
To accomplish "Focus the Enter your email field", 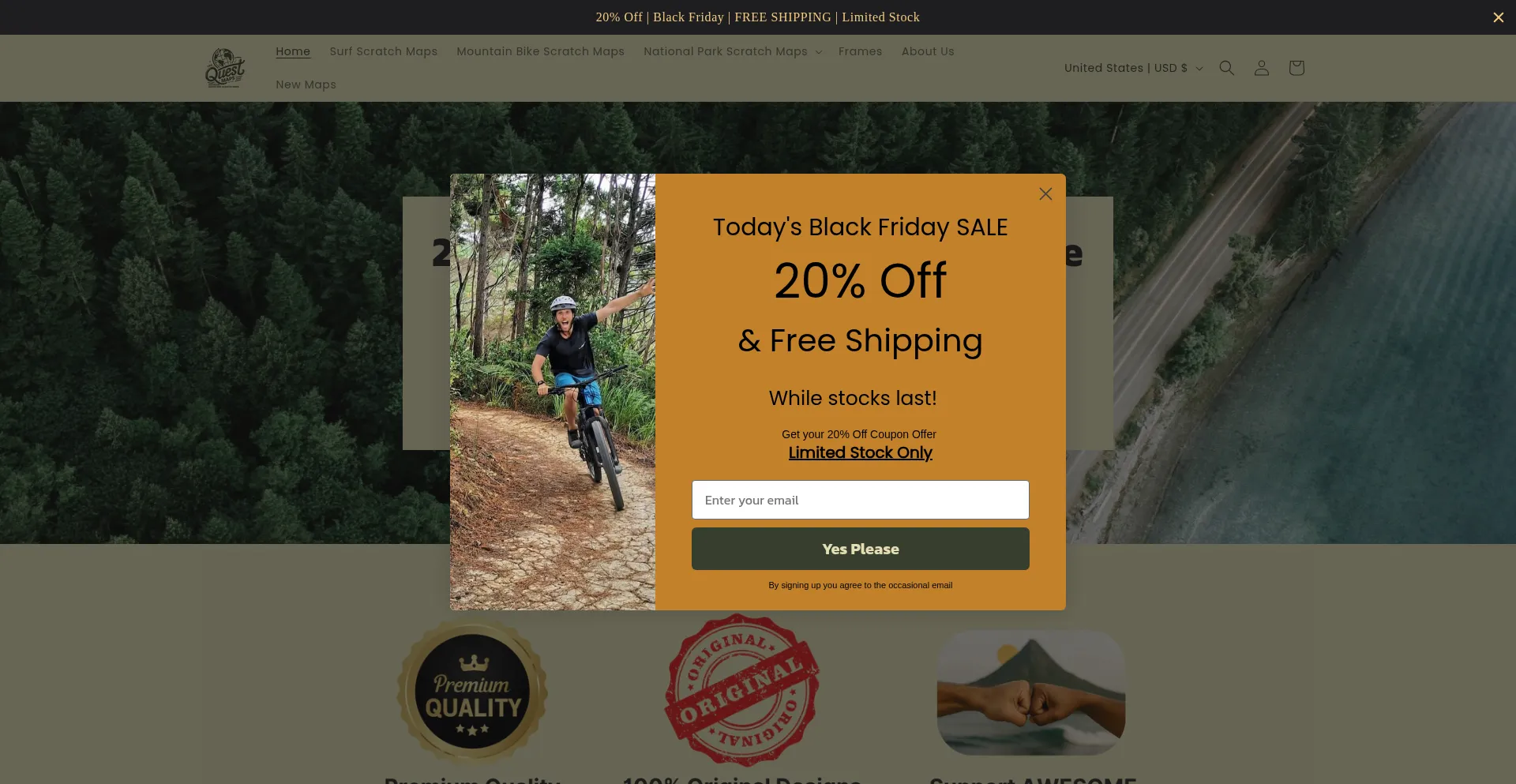I will [860, 500].
